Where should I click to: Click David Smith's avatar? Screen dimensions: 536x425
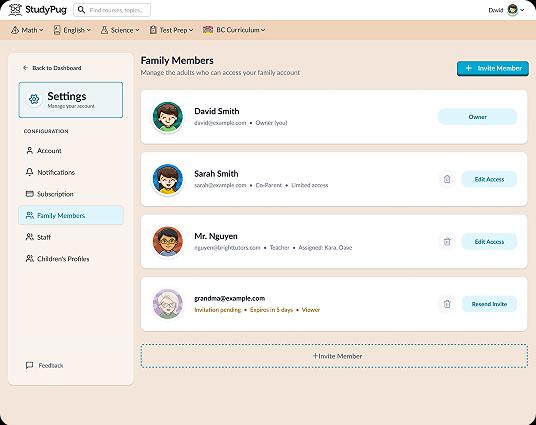pyautogui.click(x=168, y=117)
